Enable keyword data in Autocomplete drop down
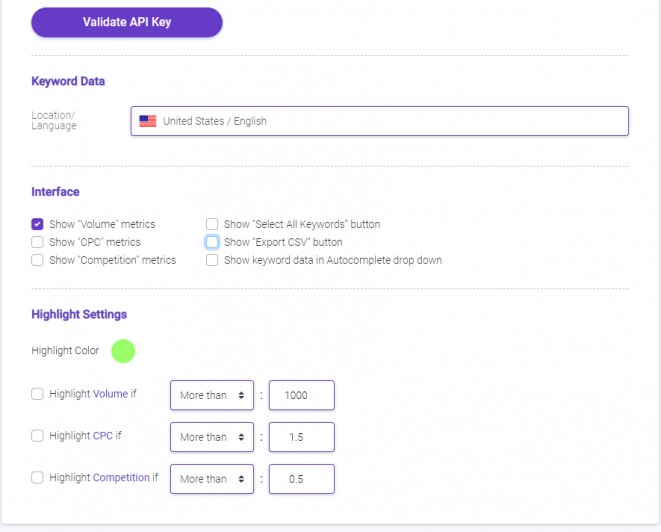 pos(212,260)
